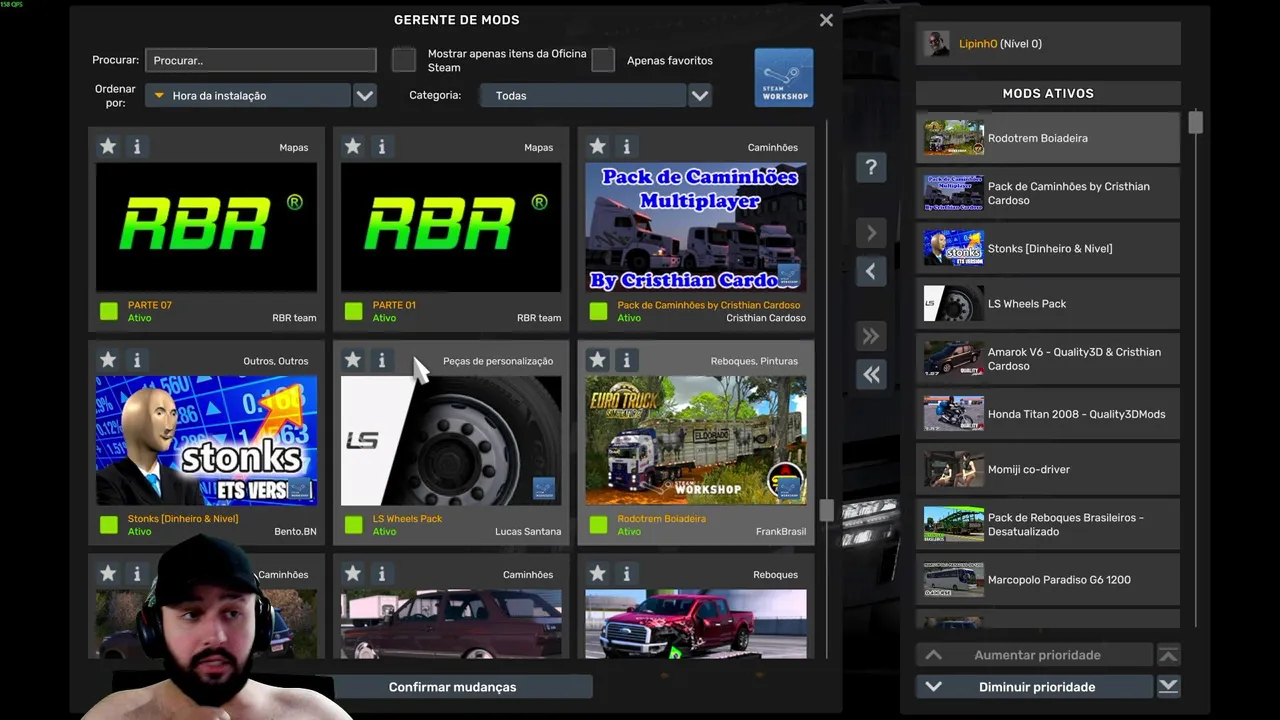Select Pack de Reboques Brasileiros entry
The width and height of the screenshot is (1280, 720).
pos(1048,524)
